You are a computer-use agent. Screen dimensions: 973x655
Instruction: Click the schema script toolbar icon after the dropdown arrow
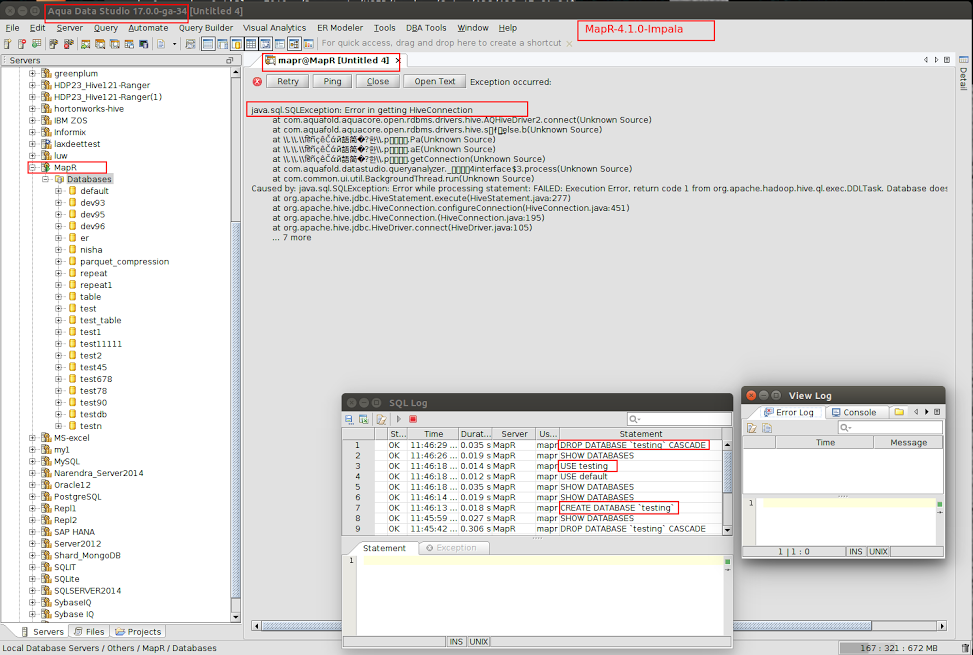pyautogui.click(x=191, y=44)
